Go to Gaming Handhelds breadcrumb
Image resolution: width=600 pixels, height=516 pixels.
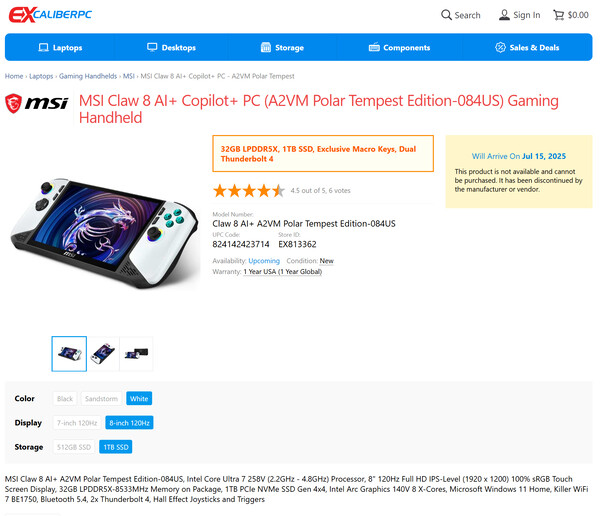pos(88,76)
